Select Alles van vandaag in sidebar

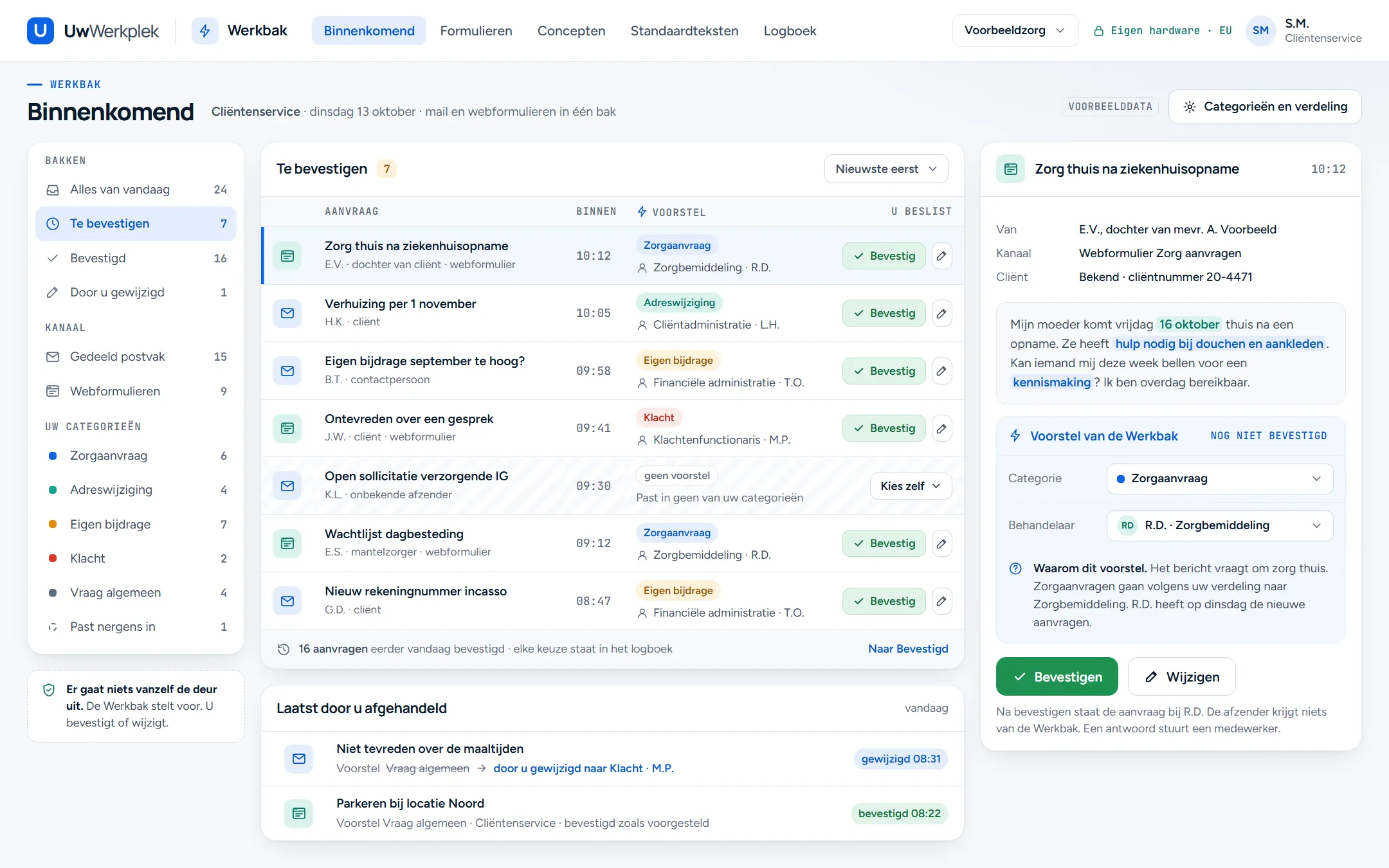coord(136,190)
